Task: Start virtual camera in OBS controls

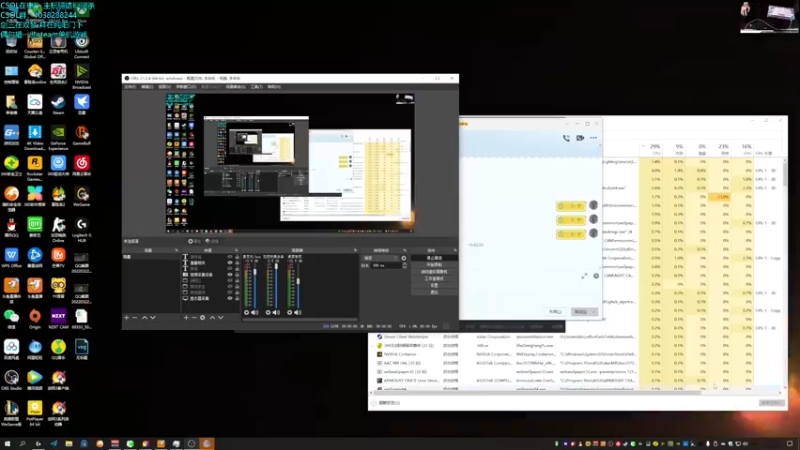Action: click(434, 272)
